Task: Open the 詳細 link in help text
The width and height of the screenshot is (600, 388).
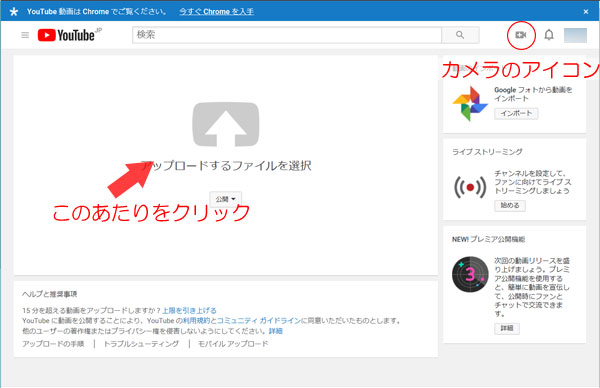Action: click(x=276, y=331)
